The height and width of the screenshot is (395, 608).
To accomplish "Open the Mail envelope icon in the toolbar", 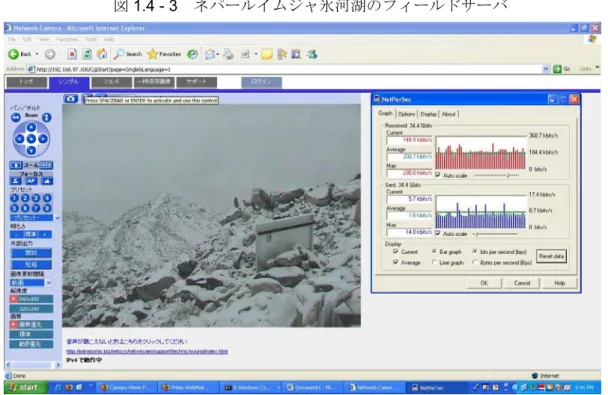I will coord(210,54).
